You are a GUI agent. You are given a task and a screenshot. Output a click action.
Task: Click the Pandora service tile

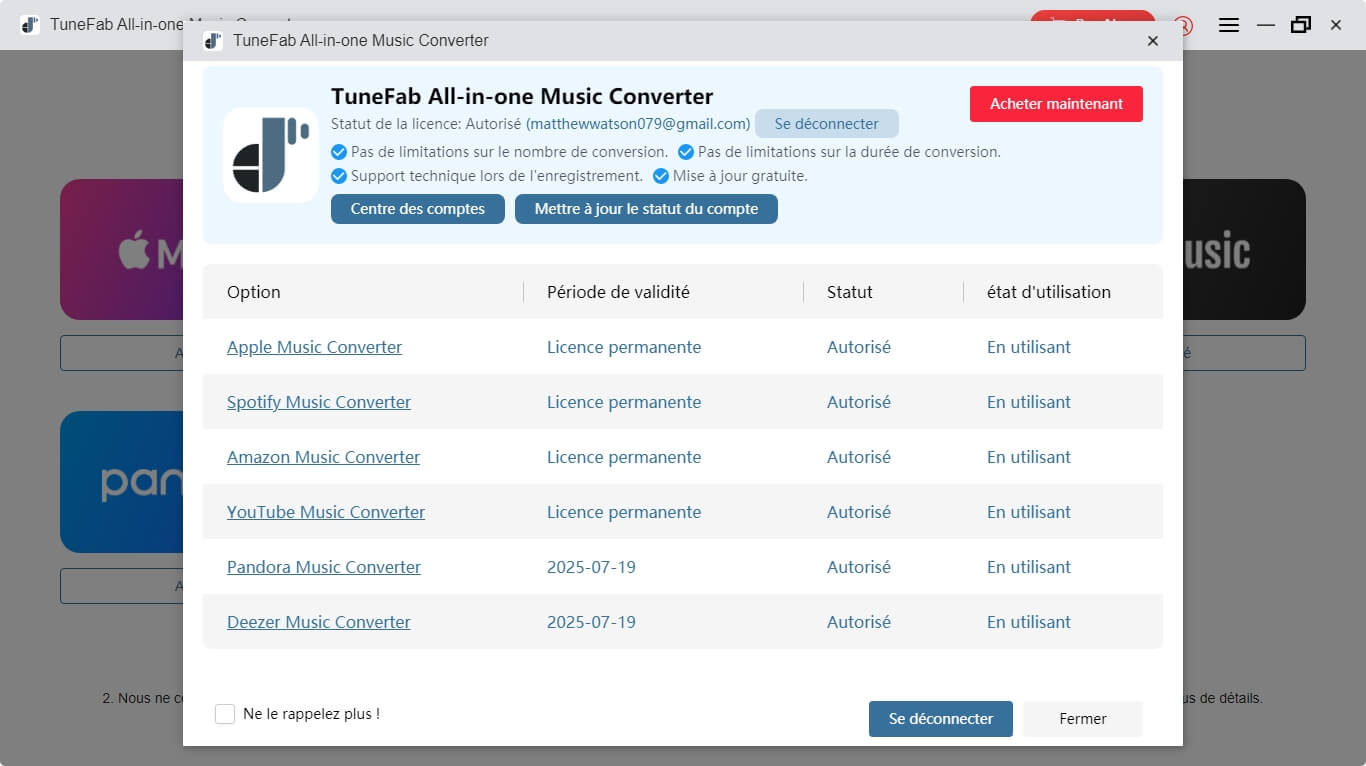[122, 482]
